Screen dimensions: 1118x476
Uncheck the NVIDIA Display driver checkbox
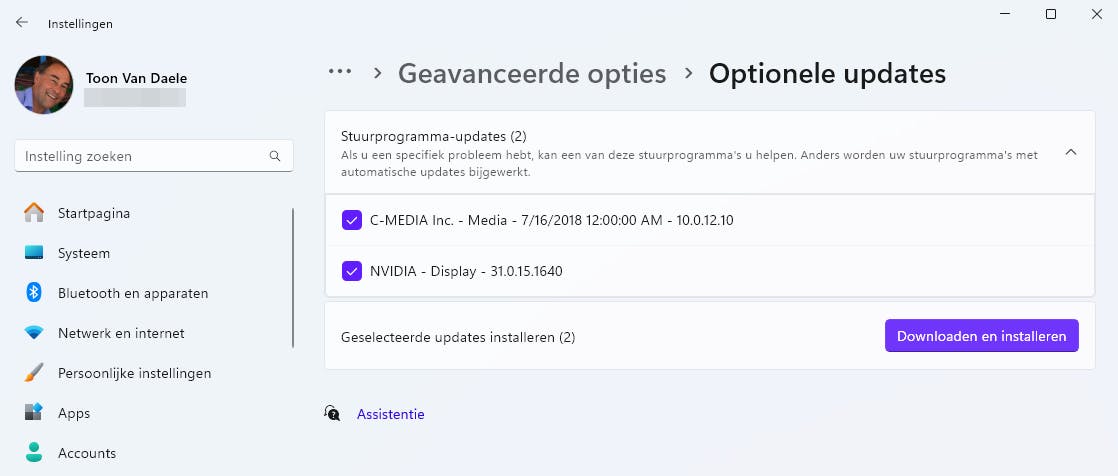pos(352,271)
